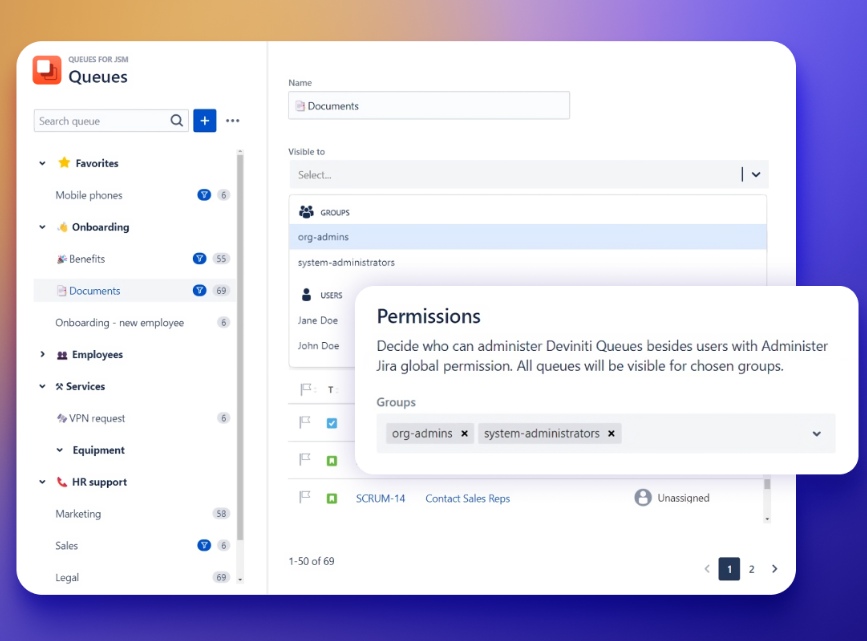Toggle the checked blue task checkbox
867x641 pixels.
pyautogui.click(x=334, y=425)
